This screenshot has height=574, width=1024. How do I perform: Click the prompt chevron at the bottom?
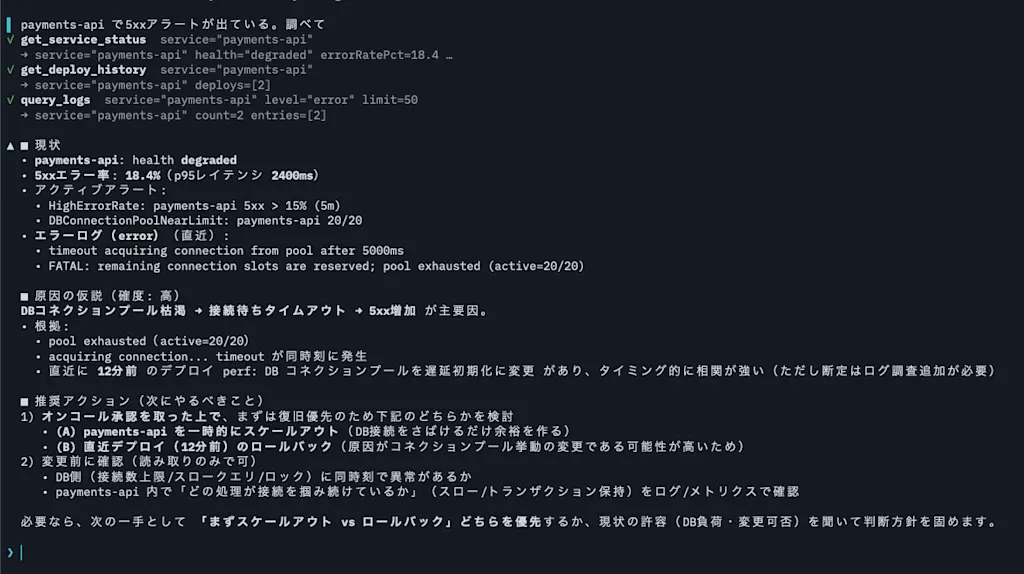coord(10,552)
